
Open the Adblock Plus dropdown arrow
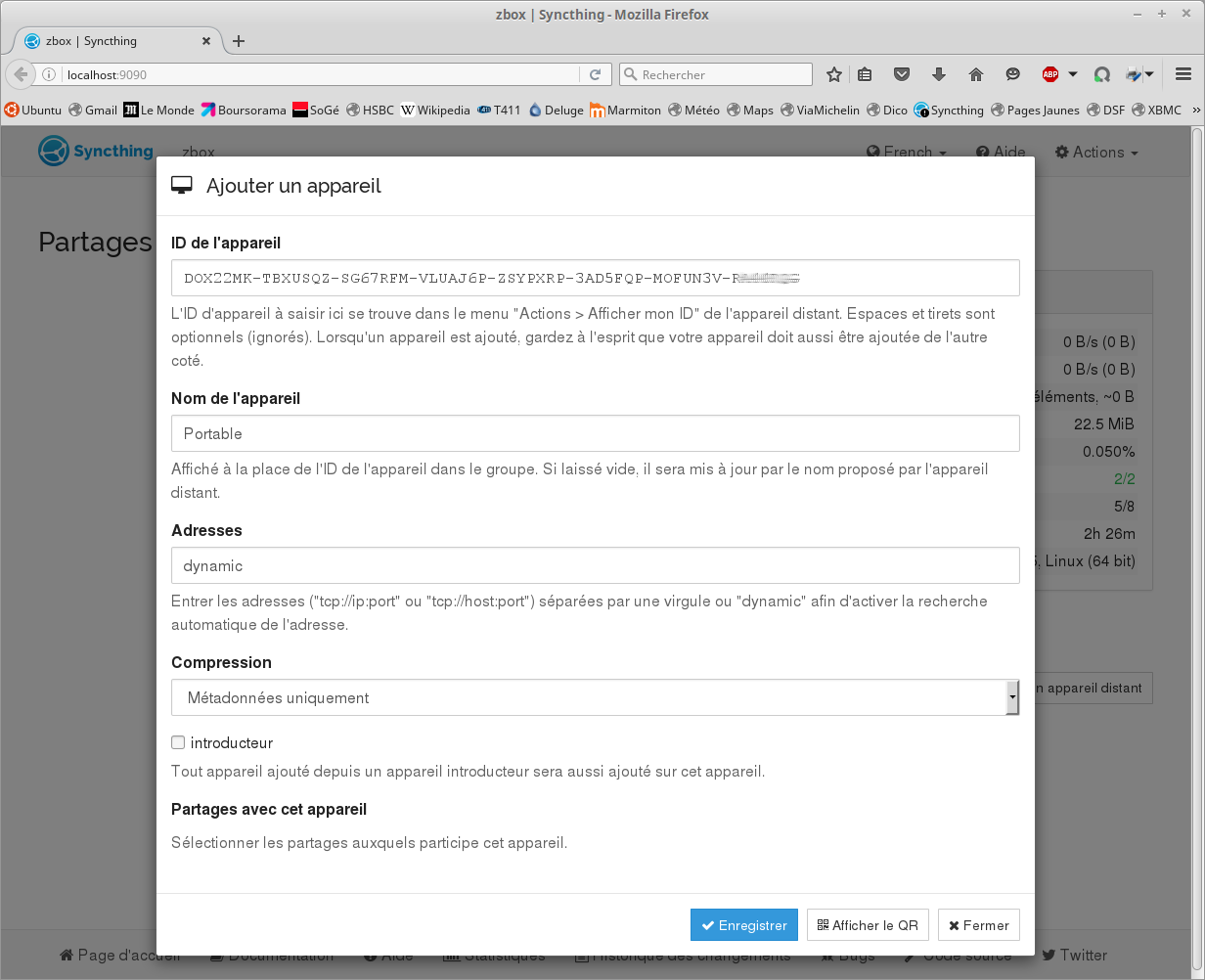[x=1073, y=74]
